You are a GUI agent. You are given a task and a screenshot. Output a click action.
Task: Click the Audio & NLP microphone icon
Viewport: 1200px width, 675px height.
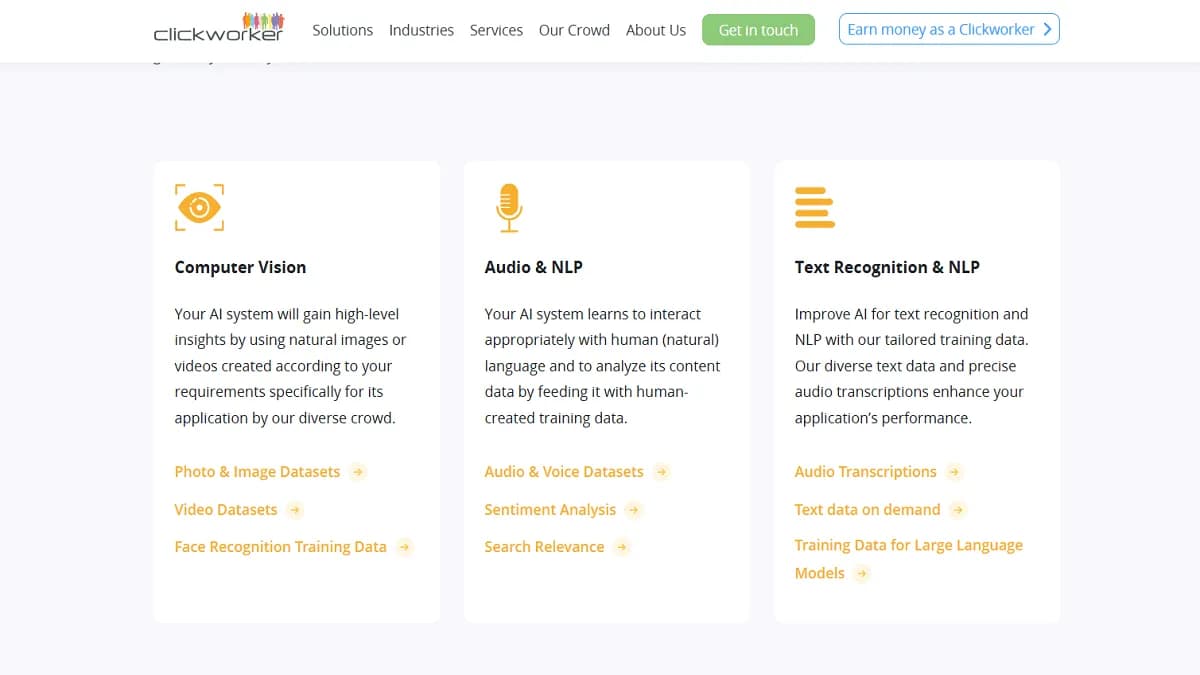click(509, 207)
